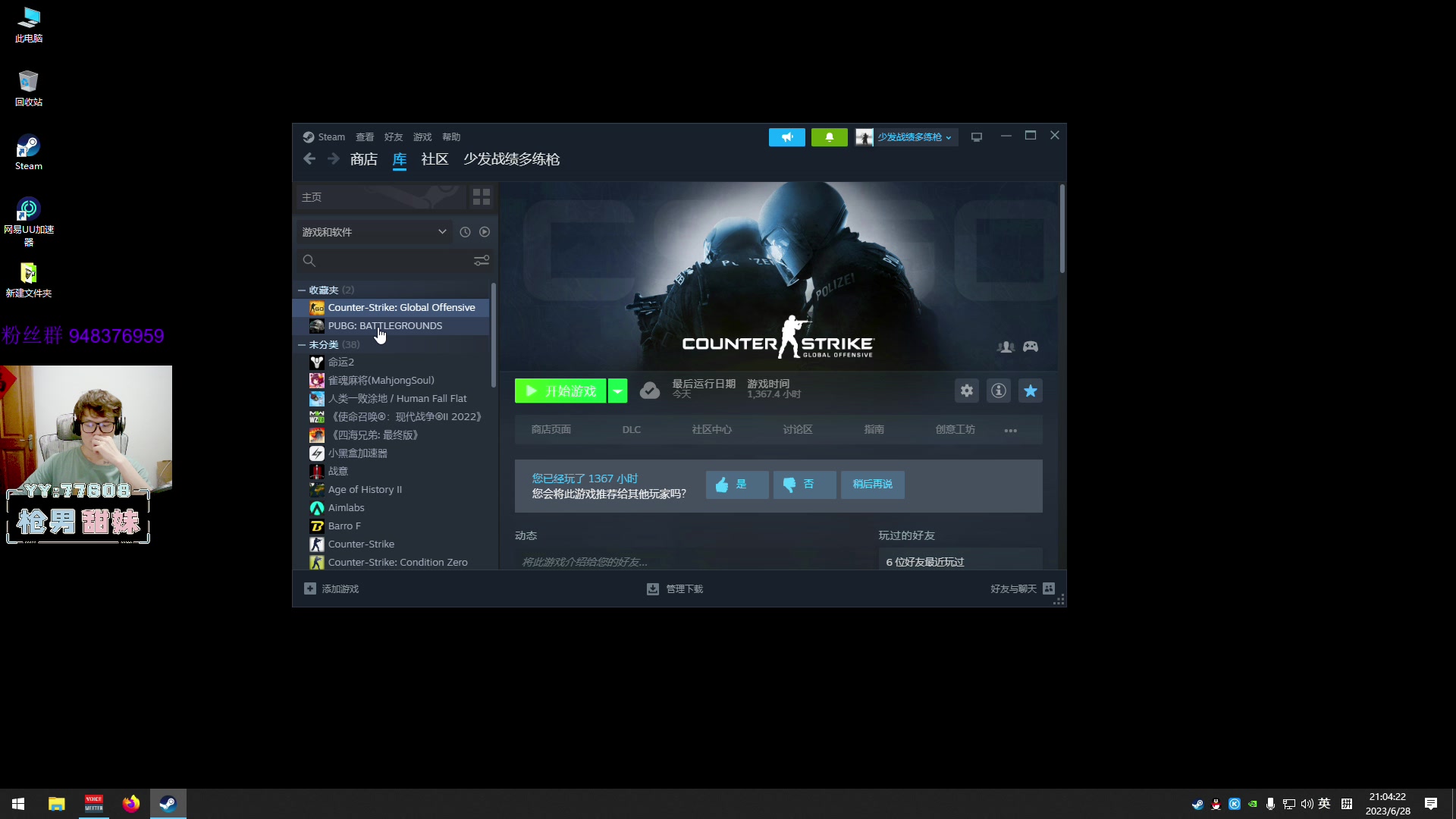Open Voicemeeter from the taskbar
Screen dimensions: 1456x819
(94, 804)
